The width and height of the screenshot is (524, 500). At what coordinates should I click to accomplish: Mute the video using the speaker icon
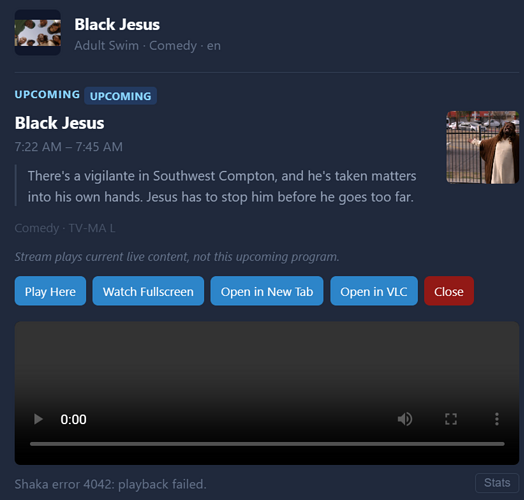pos(405,419)
